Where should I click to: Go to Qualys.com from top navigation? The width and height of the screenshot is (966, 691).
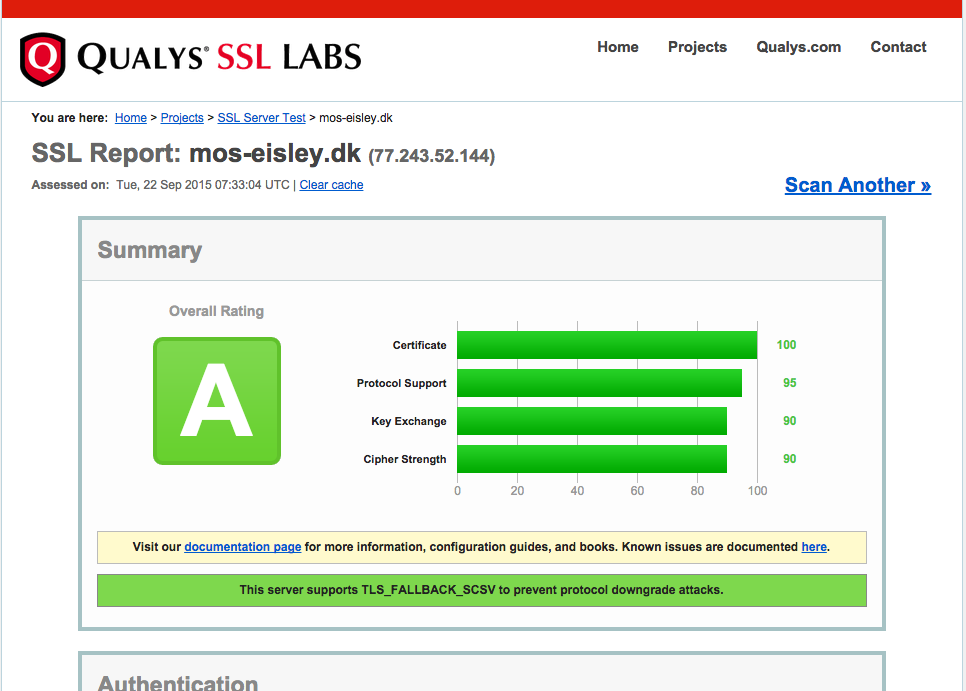[x=798, y=47]
